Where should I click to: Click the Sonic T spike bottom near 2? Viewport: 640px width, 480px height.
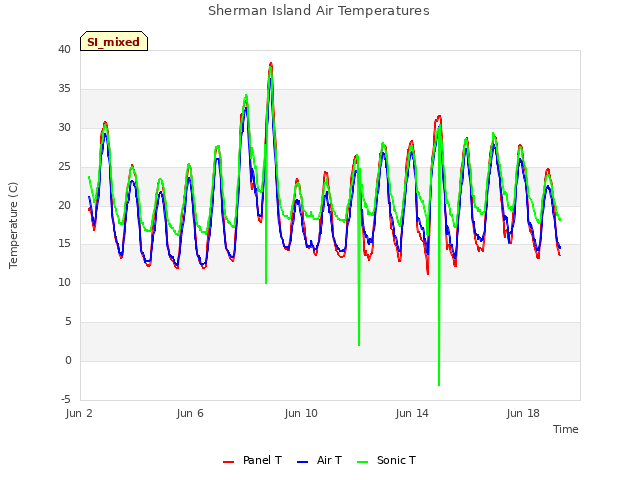[x=359, y=344]
